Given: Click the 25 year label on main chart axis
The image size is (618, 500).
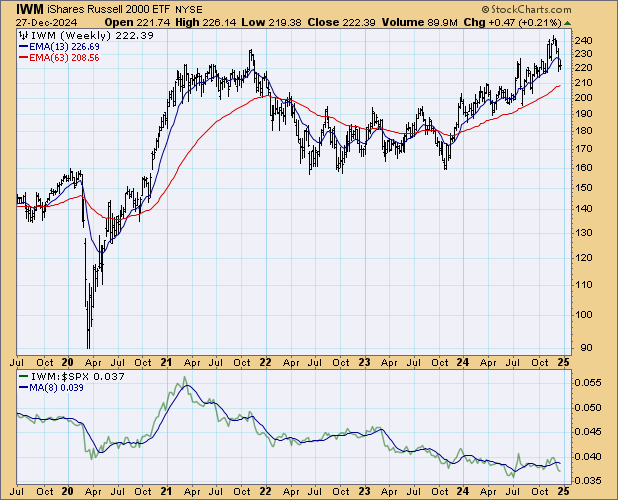Looking at the screenshot, I should 564,362.
